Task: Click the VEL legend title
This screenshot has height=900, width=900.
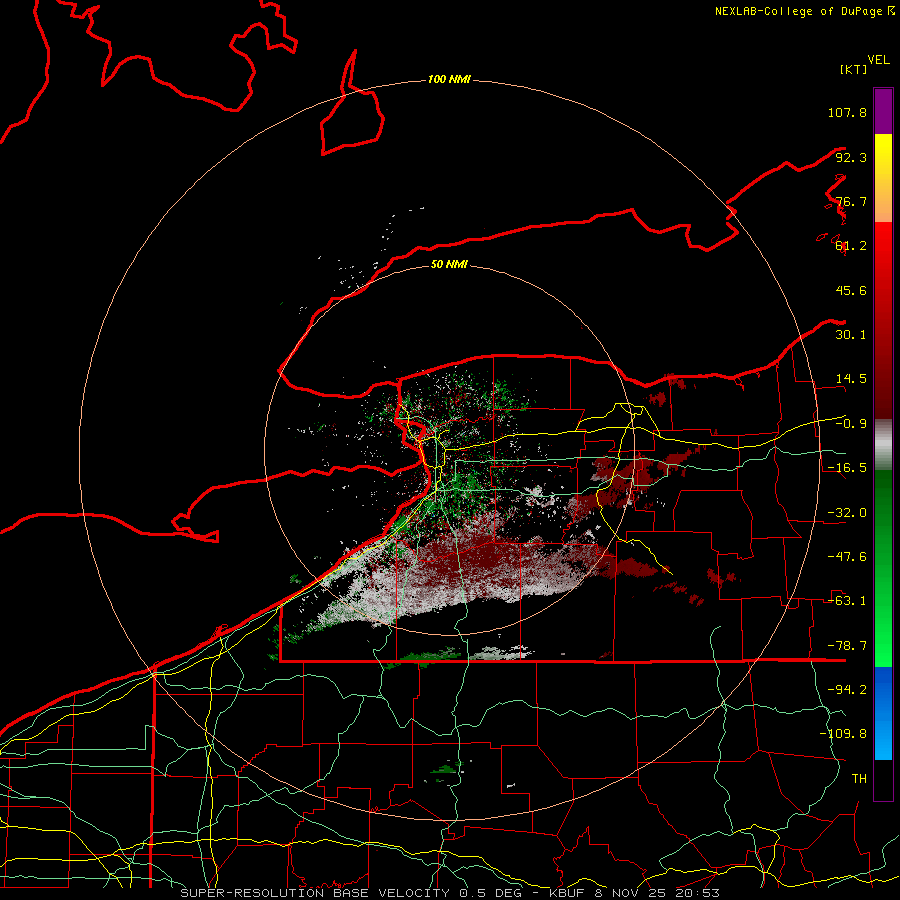Action: 878,59
